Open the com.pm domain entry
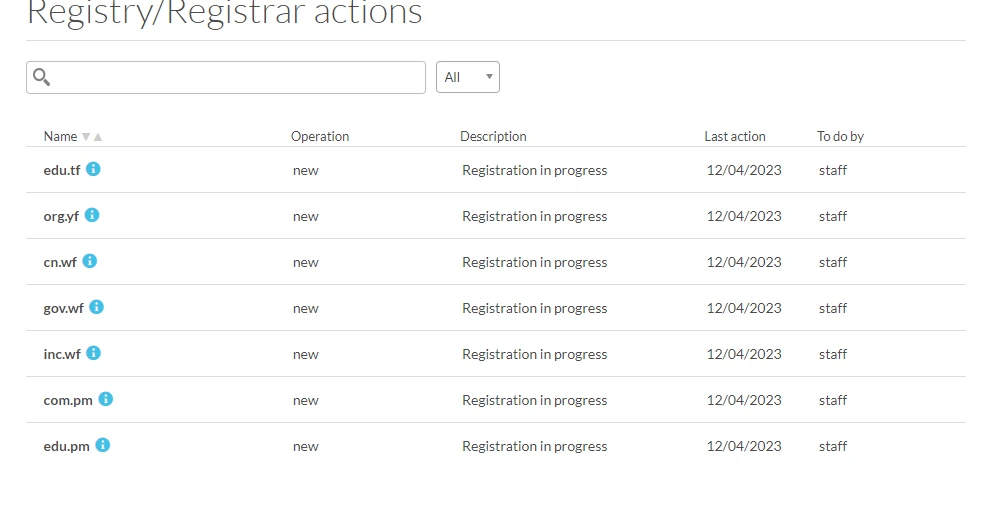 (x=68, y=400)
